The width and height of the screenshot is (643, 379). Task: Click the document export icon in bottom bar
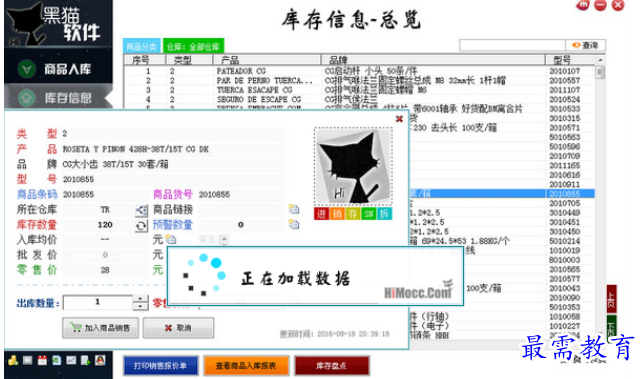coord(85,360)
